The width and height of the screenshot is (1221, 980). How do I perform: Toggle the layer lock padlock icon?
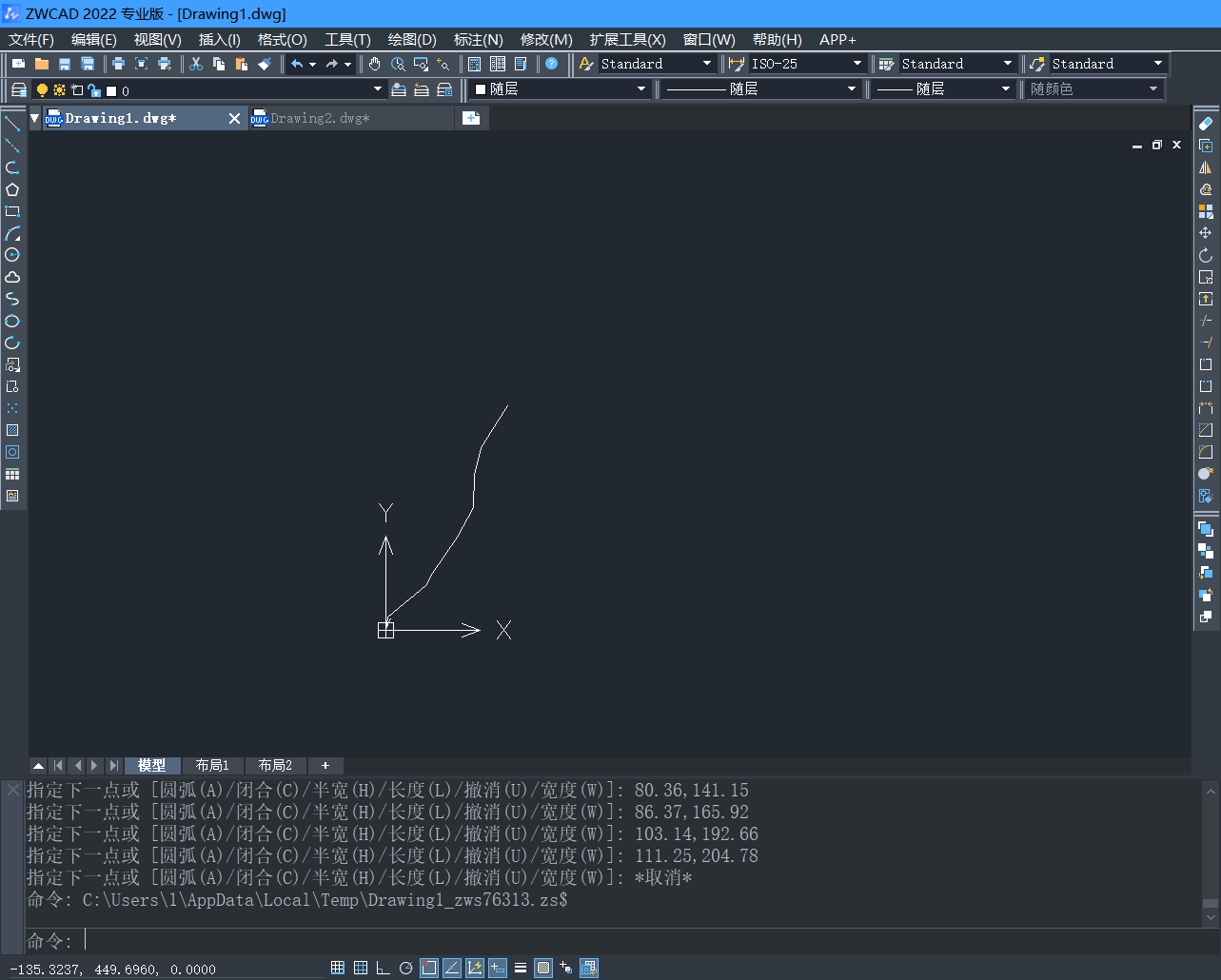pyautogui.click(x=94, y=90)
